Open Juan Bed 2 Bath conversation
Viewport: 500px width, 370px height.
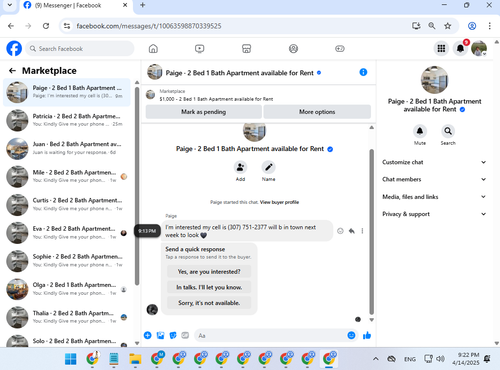(x=67, y=148)
